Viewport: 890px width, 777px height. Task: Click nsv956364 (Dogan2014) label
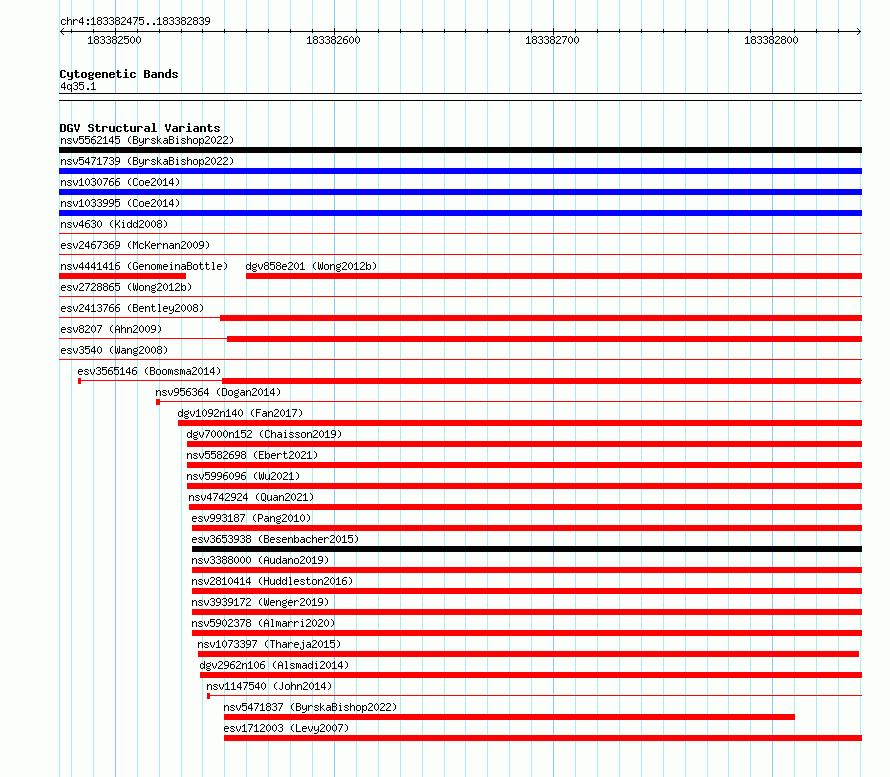[x=218, y=392]
